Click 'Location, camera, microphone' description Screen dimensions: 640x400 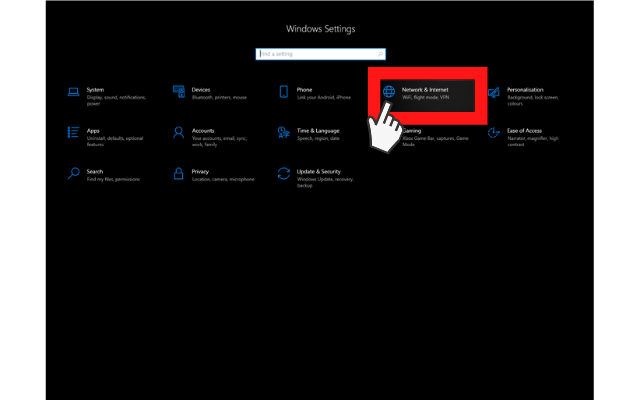coord(223,179)
